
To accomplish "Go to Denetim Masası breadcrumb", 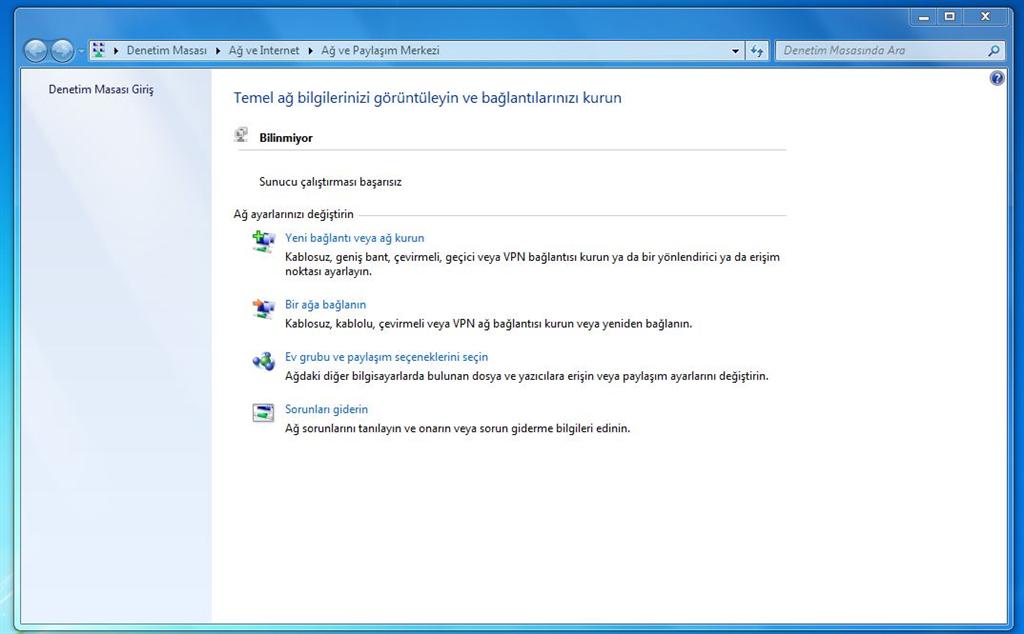I will 166,50.
